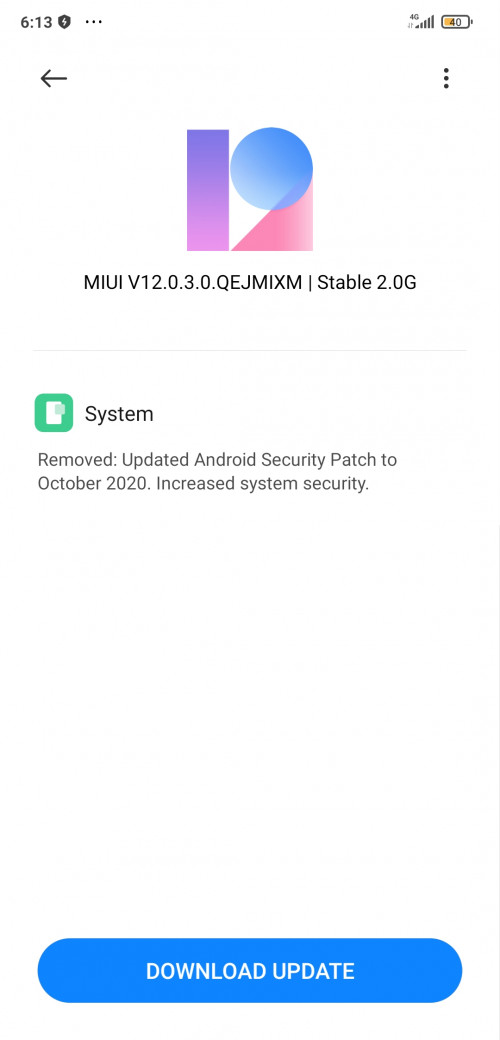Go back using the left arrow
The height and width of the screenshot is (1040, 500).
pos(53,78)
